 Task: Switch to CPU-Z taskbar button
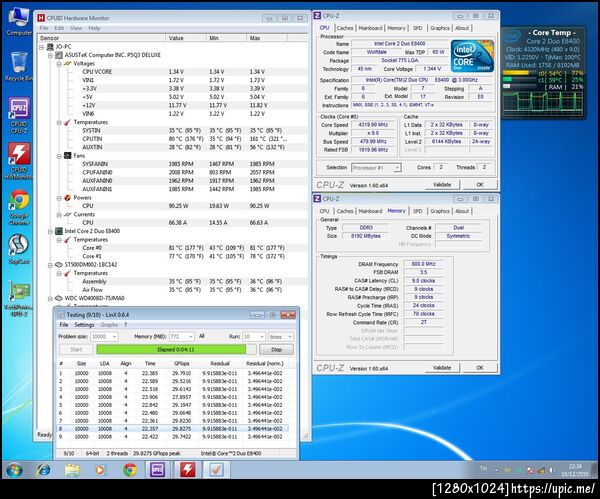(157, 470)
